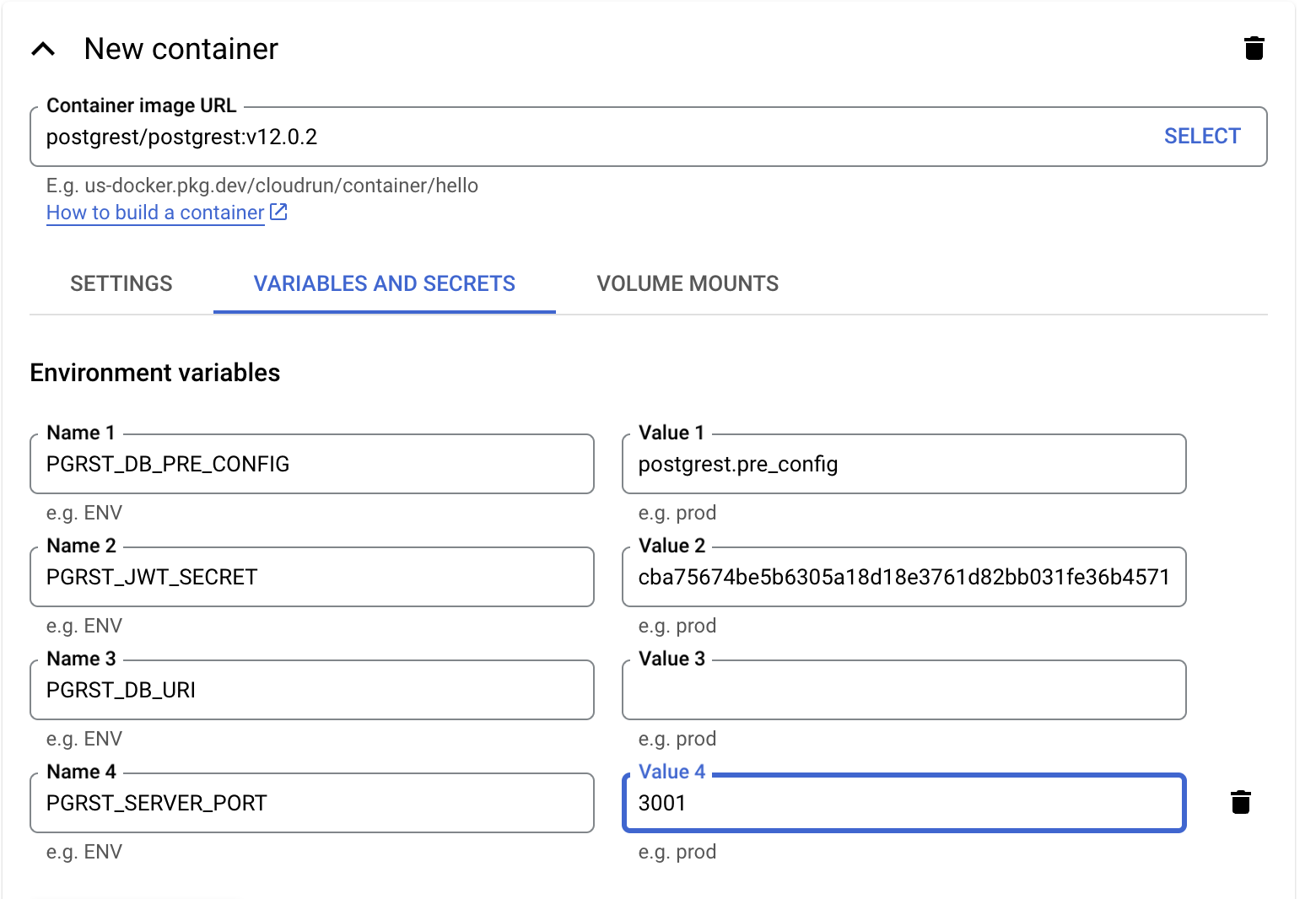Edit the Name 3 field PGRST_DB_URI

312,690
